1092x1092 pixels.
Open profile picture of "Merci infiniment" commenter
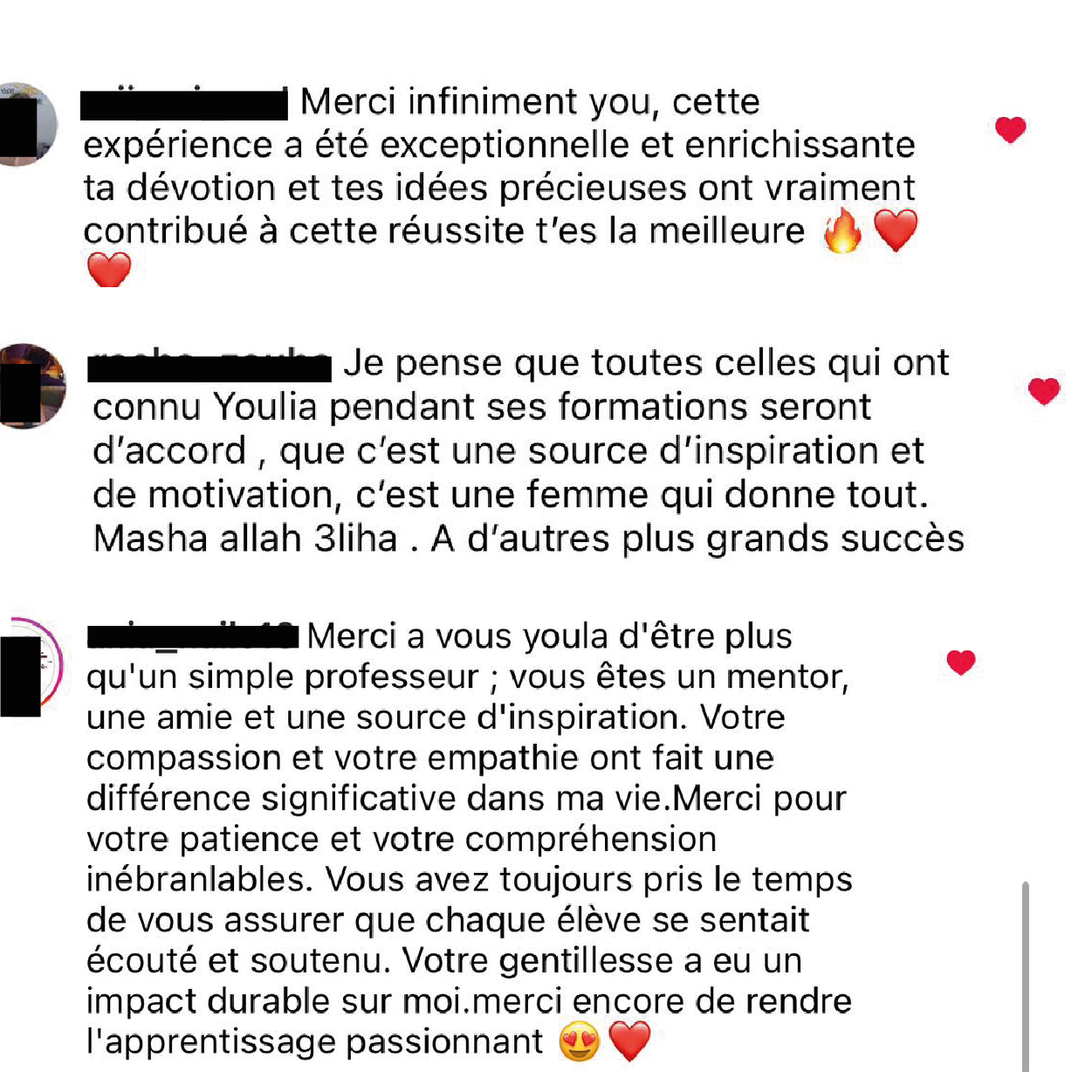26,125
